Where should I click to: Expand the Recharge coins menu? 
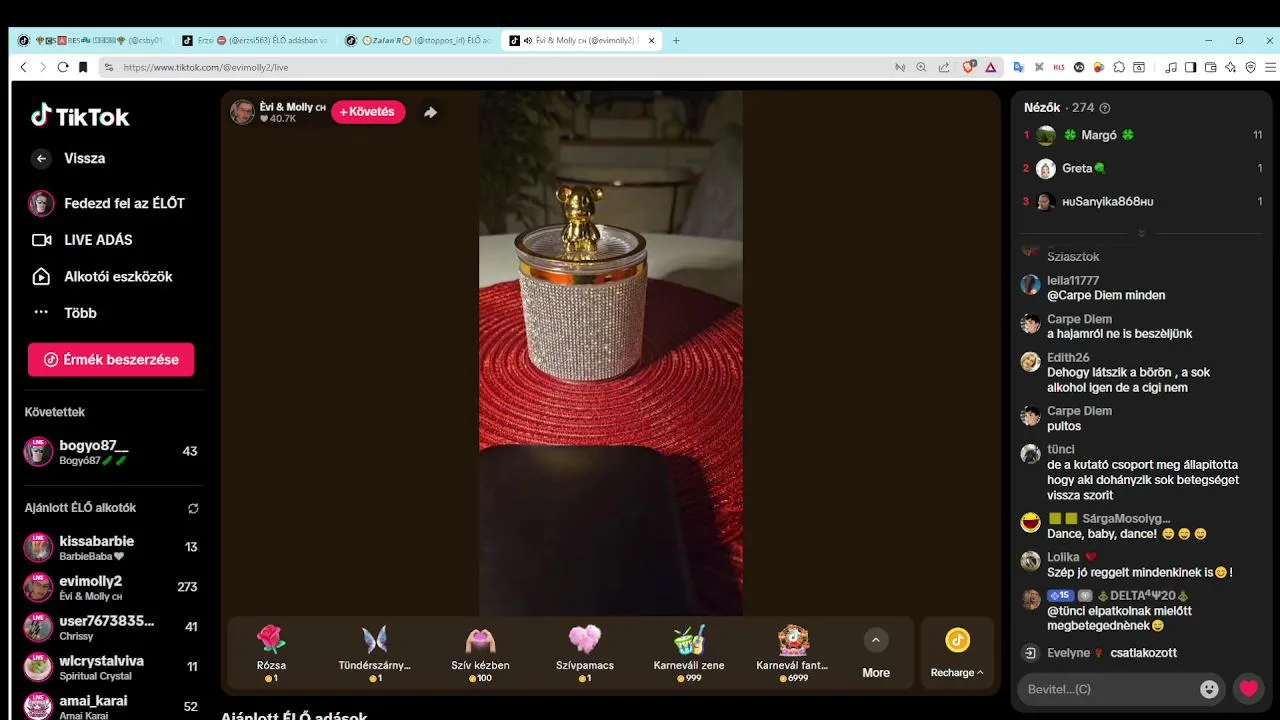(x=957, y=653)
